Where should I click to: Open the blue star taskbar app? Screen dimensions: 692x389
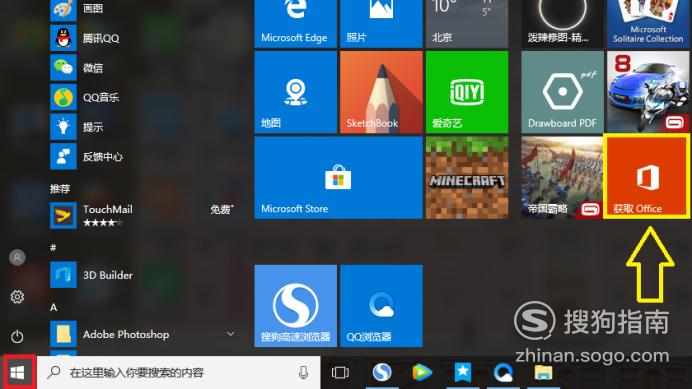coord(463,373)
